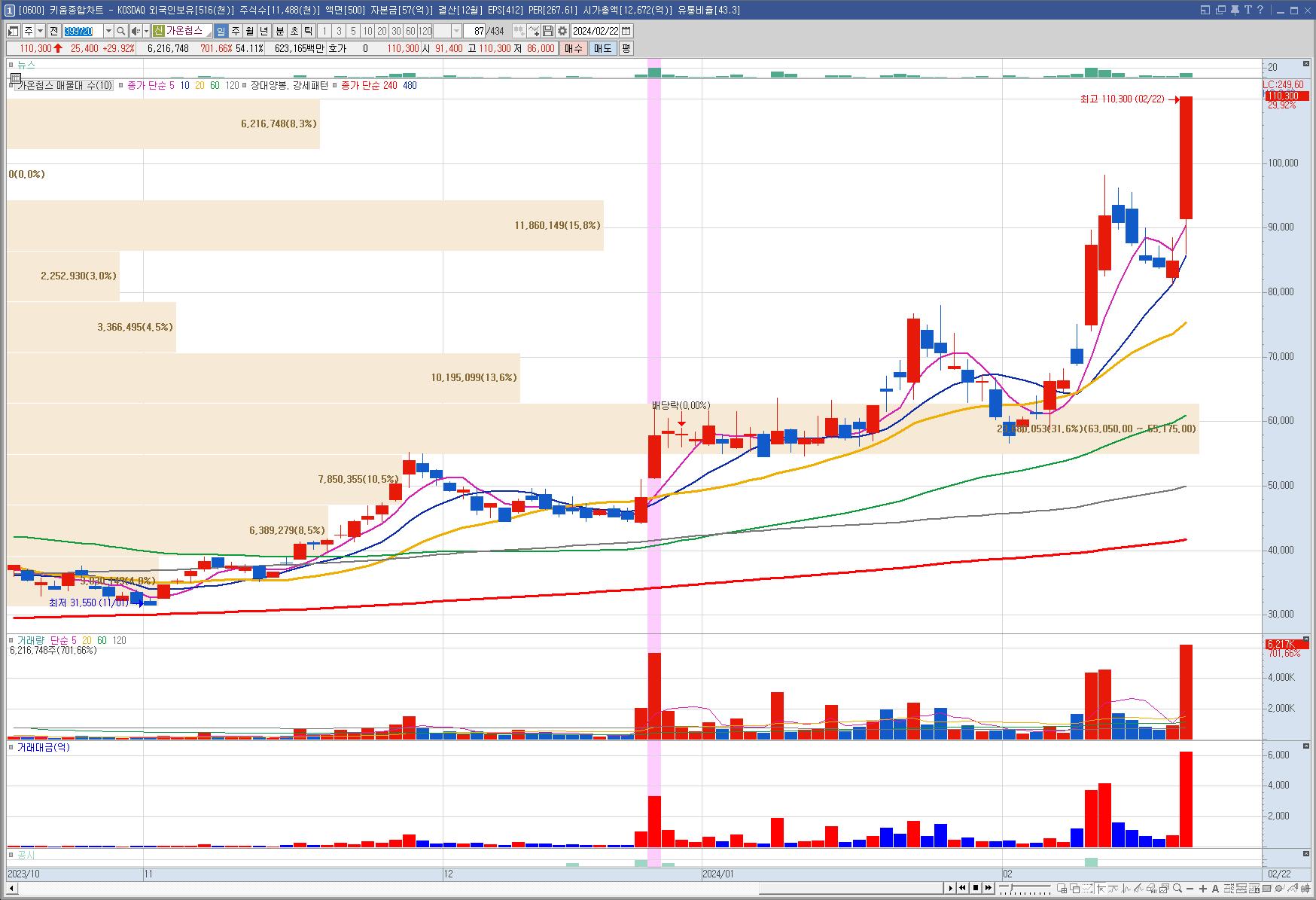Click the small grid icon at chart top-left
This screenshot has height=900, width=1316.
click(x=15, y=78)
